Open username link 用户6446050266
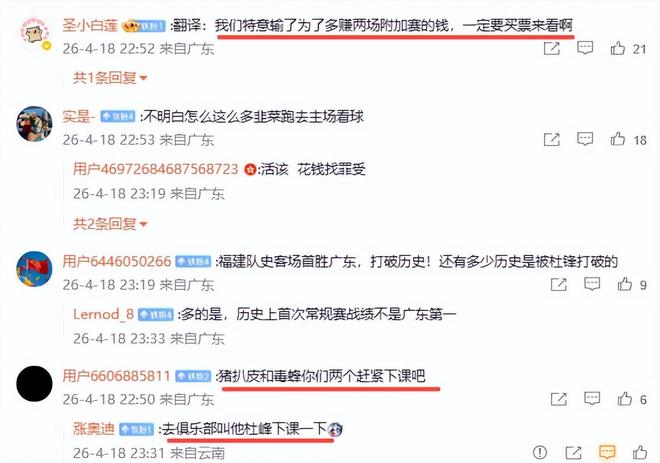 coord(117,261)
